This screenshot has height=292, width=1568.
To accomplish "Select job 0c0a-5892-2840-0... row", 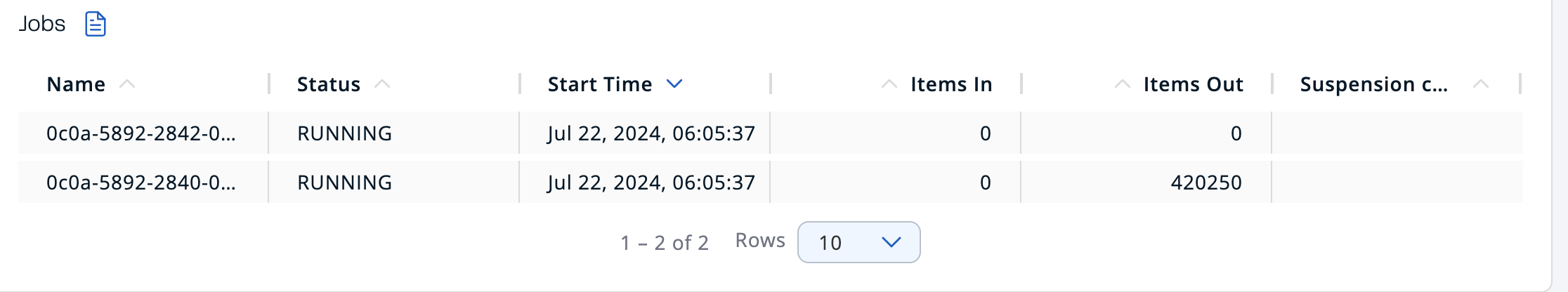I will 771,182.
